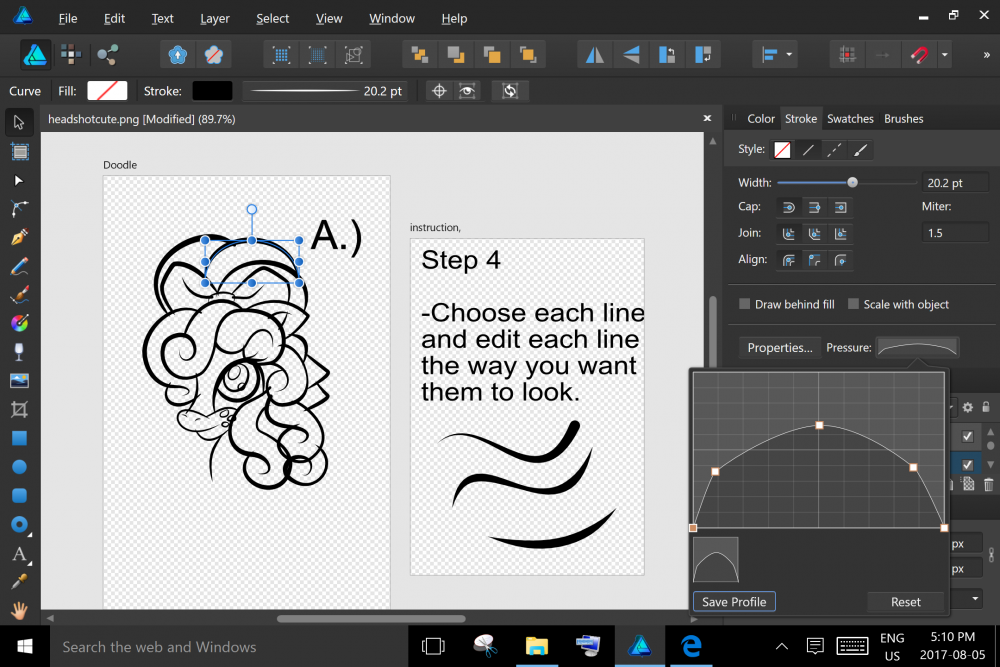Enable Draw behind fill

(743, 304)
